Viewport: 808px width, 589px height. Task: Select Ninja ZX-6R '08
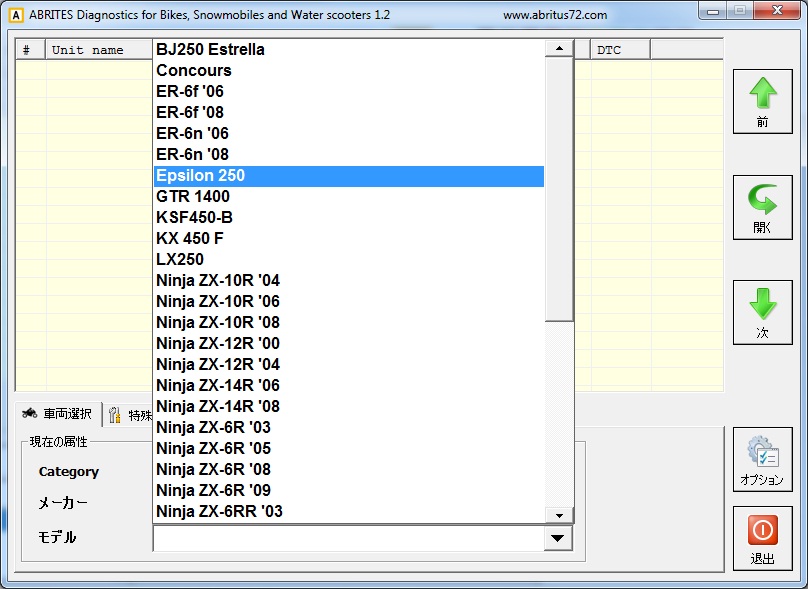[x=349, y=469]
